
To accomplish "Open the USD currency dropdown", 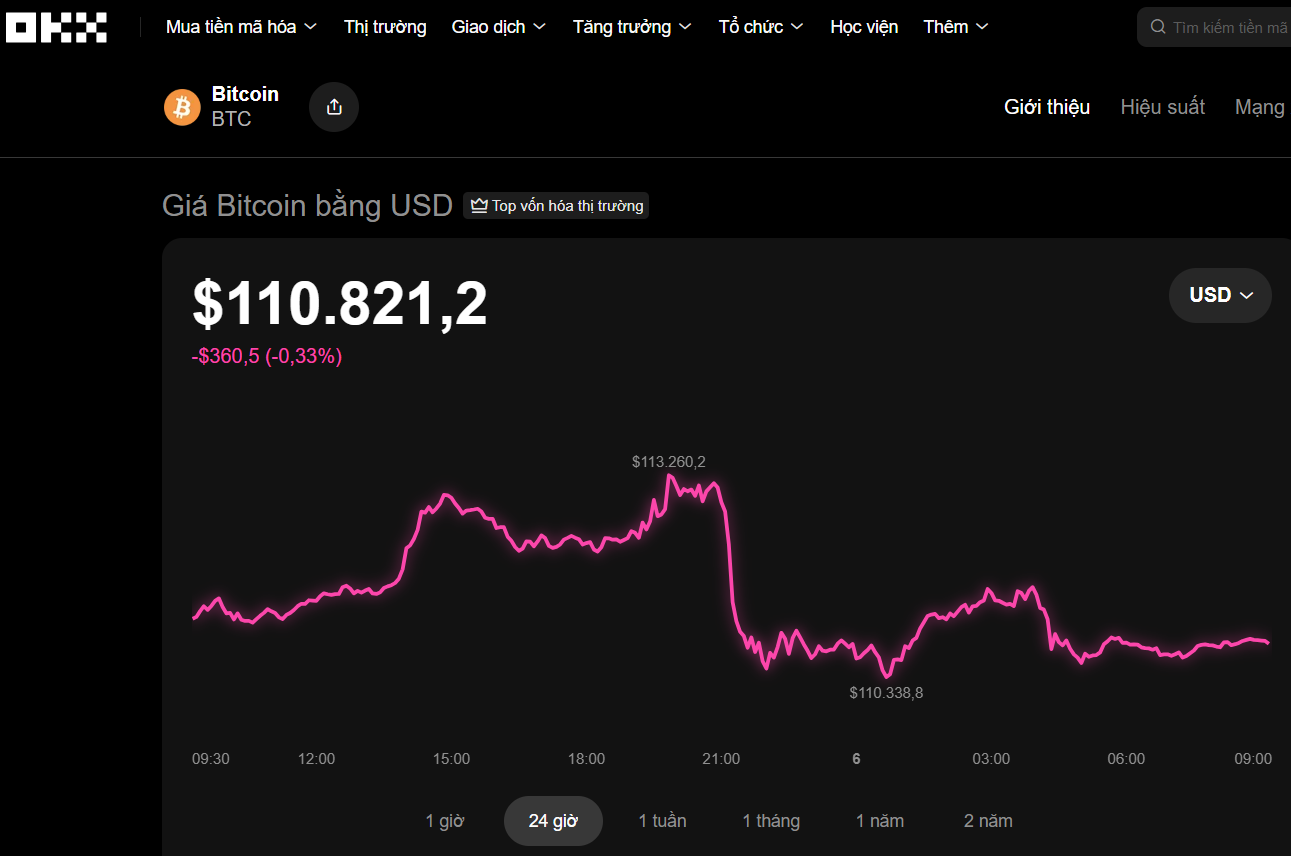I will tap(1220, 295).
